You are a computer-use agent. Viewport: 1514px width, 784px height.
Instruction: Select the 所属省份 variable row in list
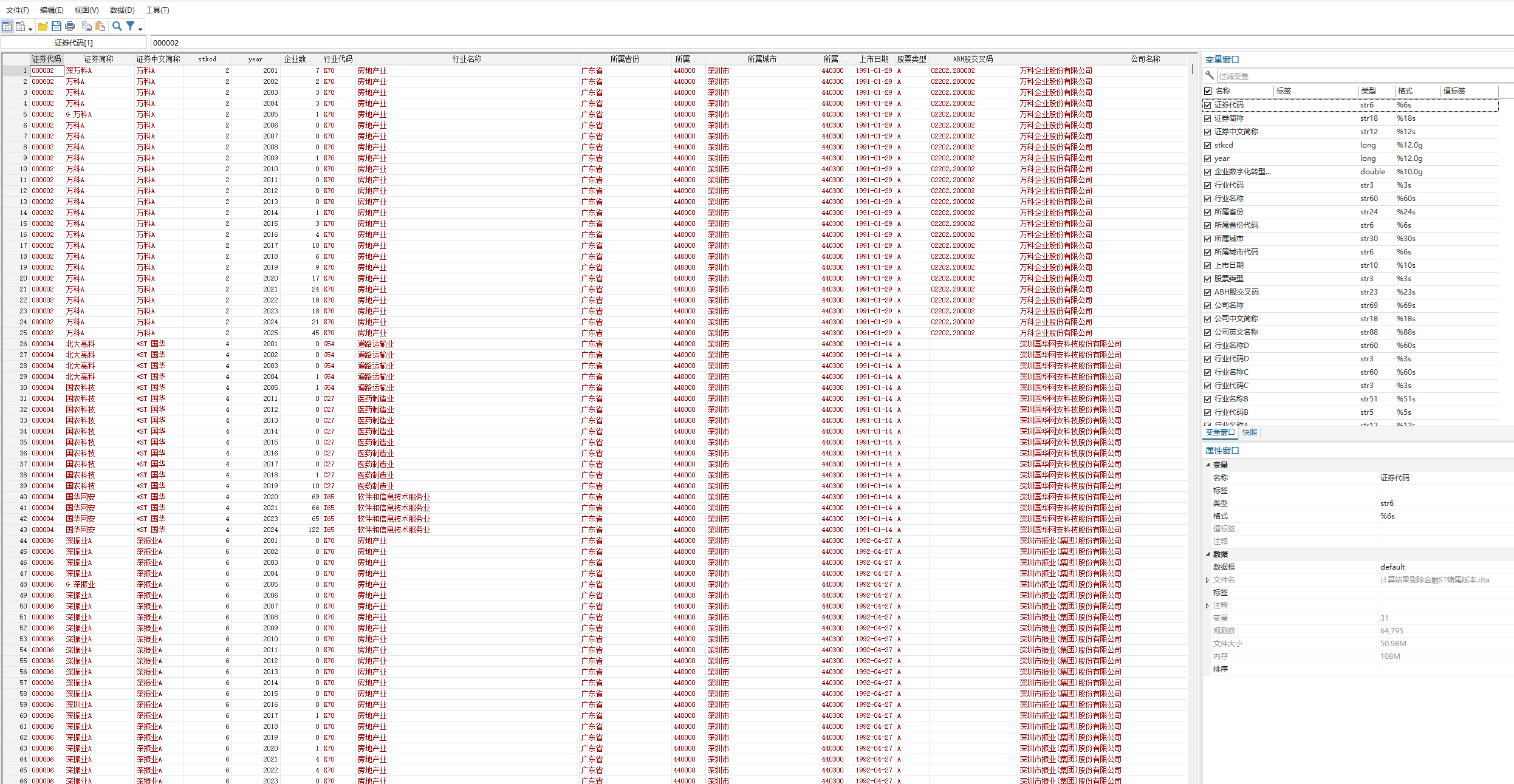(x=1351, y=212)
